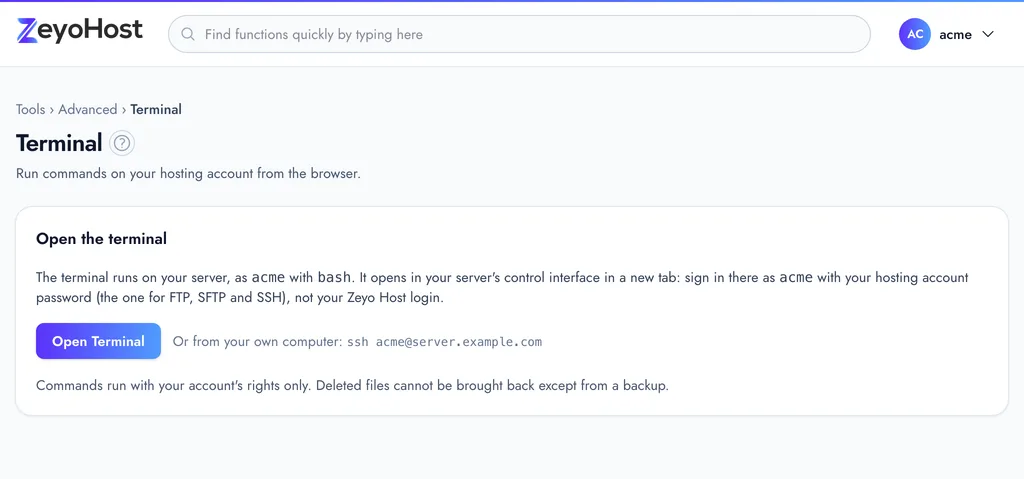1024x479 pixels.
Task: Focus the Find functions search field
Action: pyautogui.click(x=519, y=34)
